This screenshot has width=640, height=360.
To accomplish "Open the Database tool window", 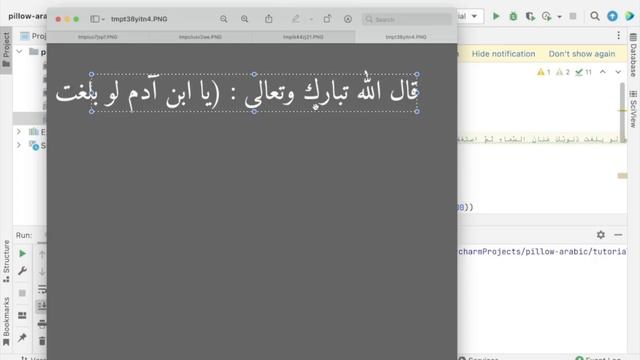I will point(633,55).
